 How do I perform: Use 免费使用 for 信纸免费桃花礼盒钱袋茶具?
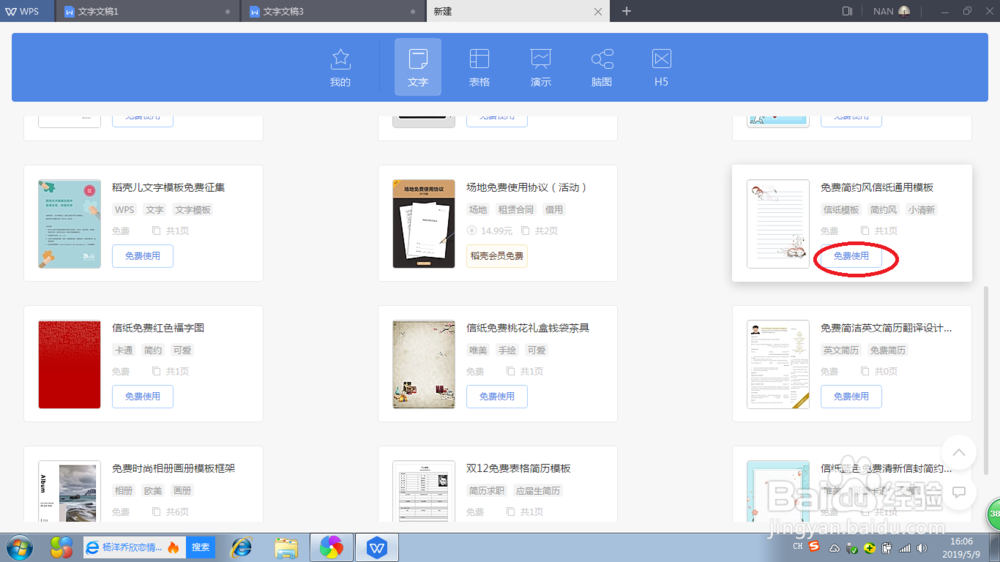[x=497, y=396]
